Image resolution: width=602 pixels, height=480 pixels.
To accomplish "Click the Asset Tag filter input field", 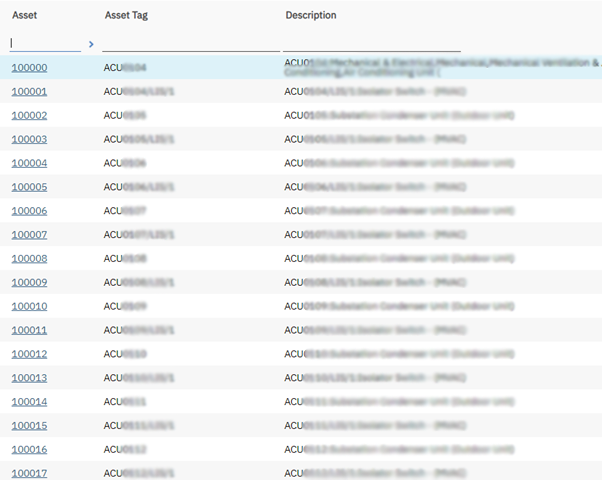I will tap(190, 43).
